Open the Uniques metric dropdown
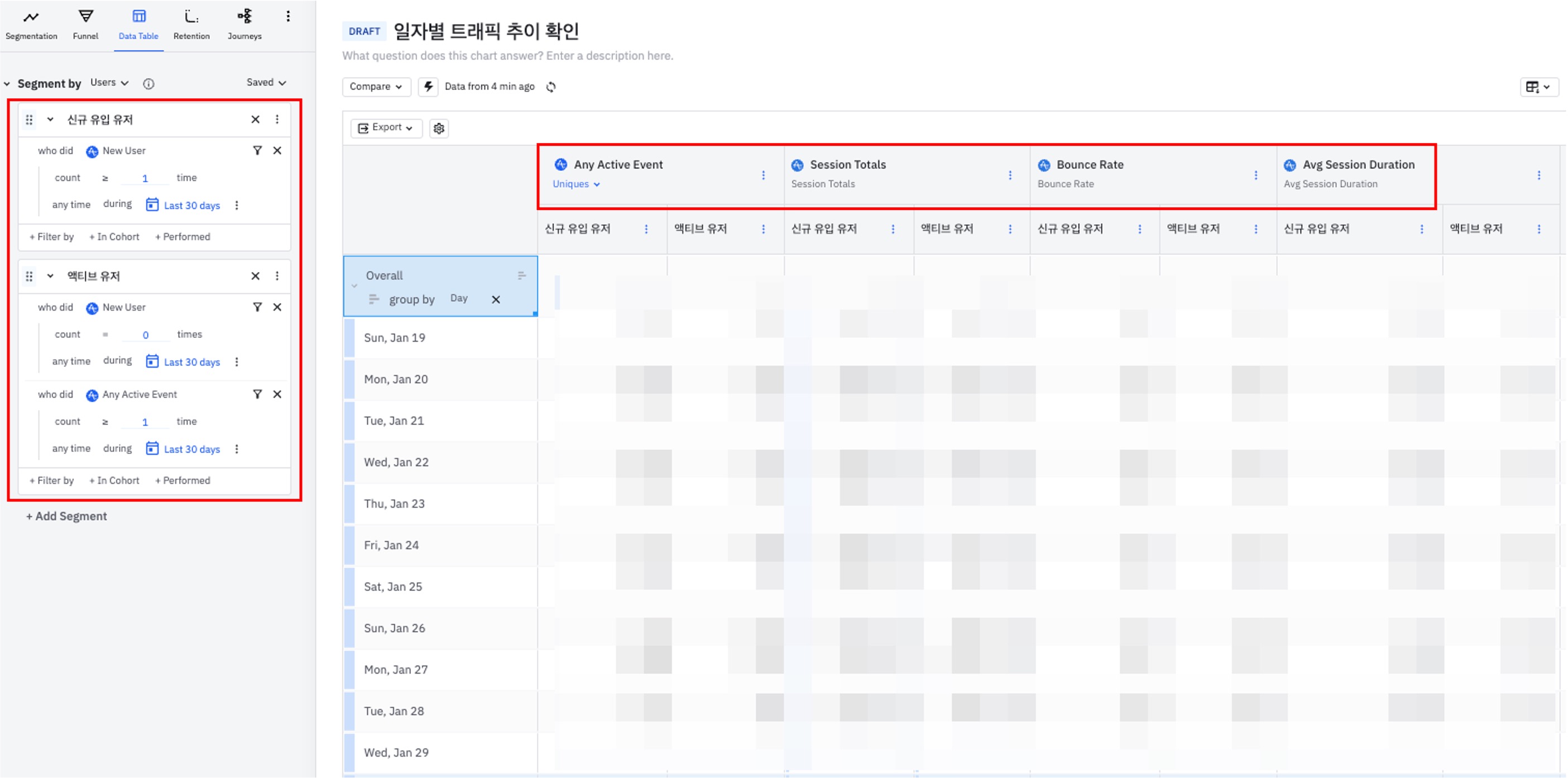Screen dimensions: 1568x778 tap(576, 184)
